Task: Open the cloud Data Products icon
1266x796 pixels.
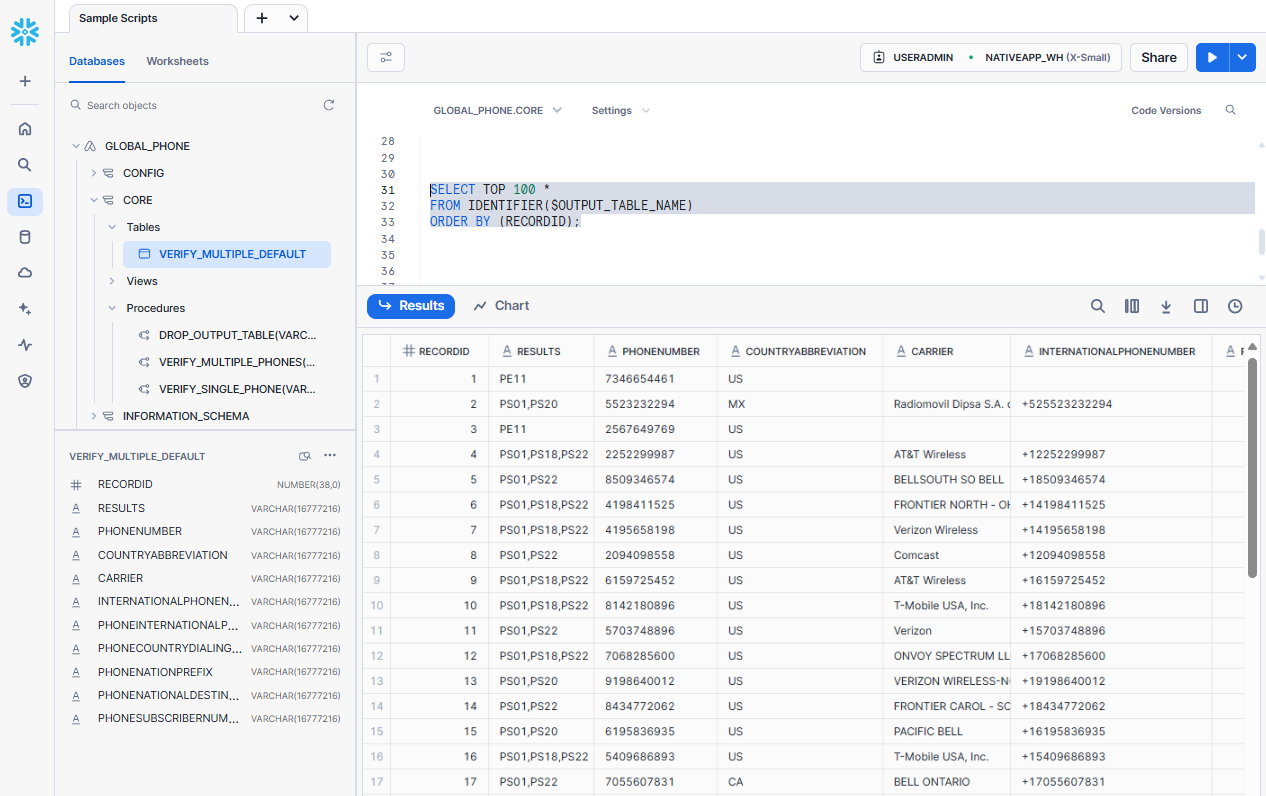Action: pyautogui.click(x=25, y=273)
